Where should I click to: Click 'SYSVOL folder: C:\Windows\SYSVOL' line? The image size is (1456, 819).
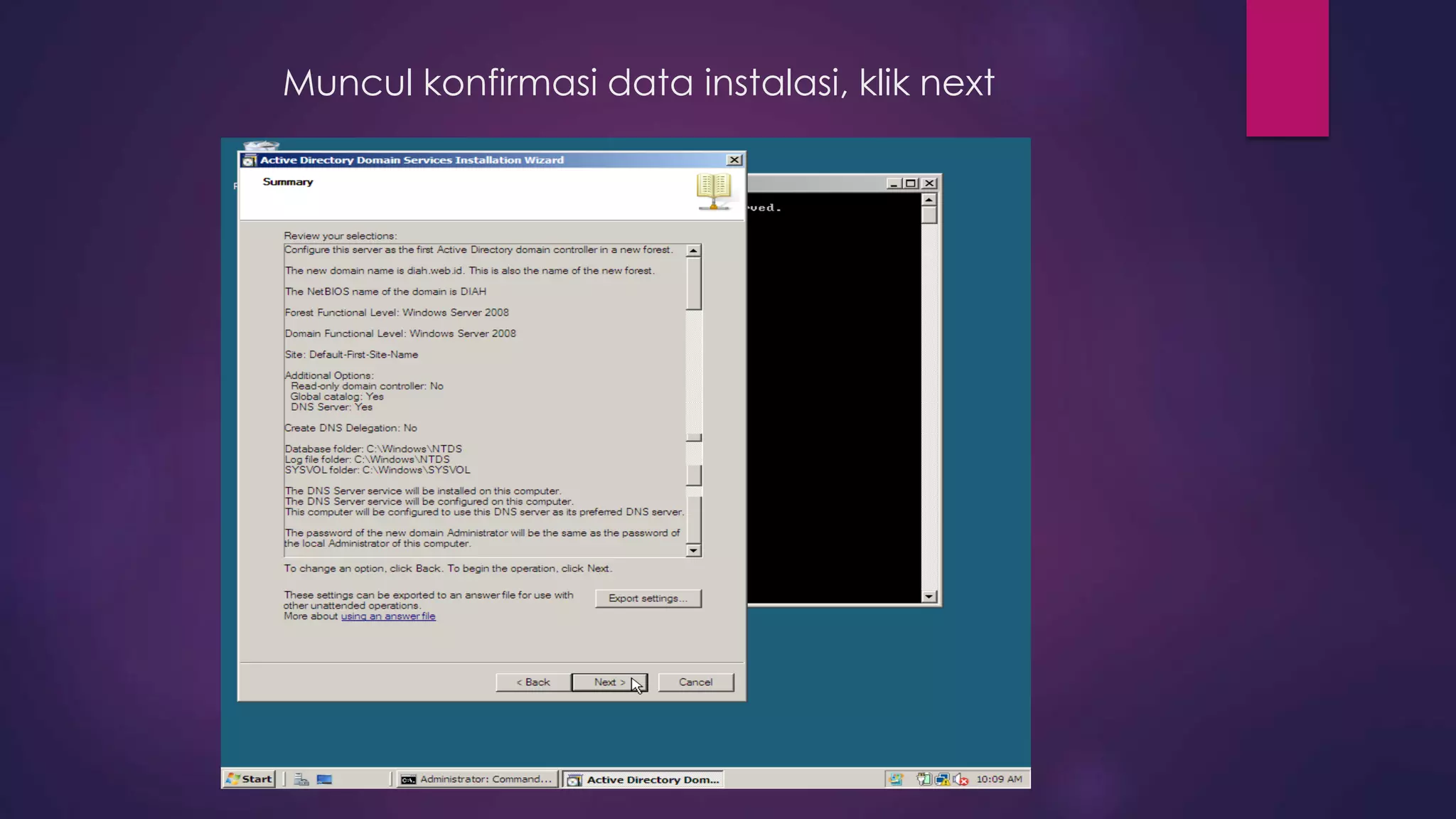coord(378,470)
